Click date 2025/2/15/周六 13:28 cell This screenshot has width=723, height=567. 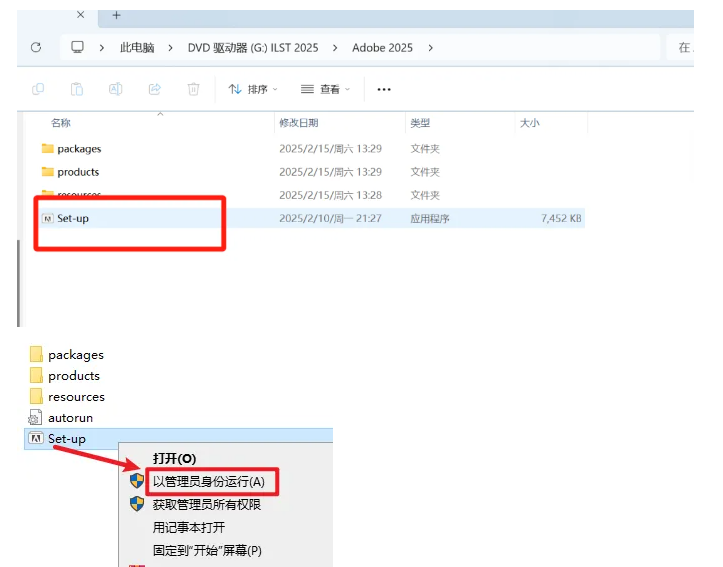(331, 195)
